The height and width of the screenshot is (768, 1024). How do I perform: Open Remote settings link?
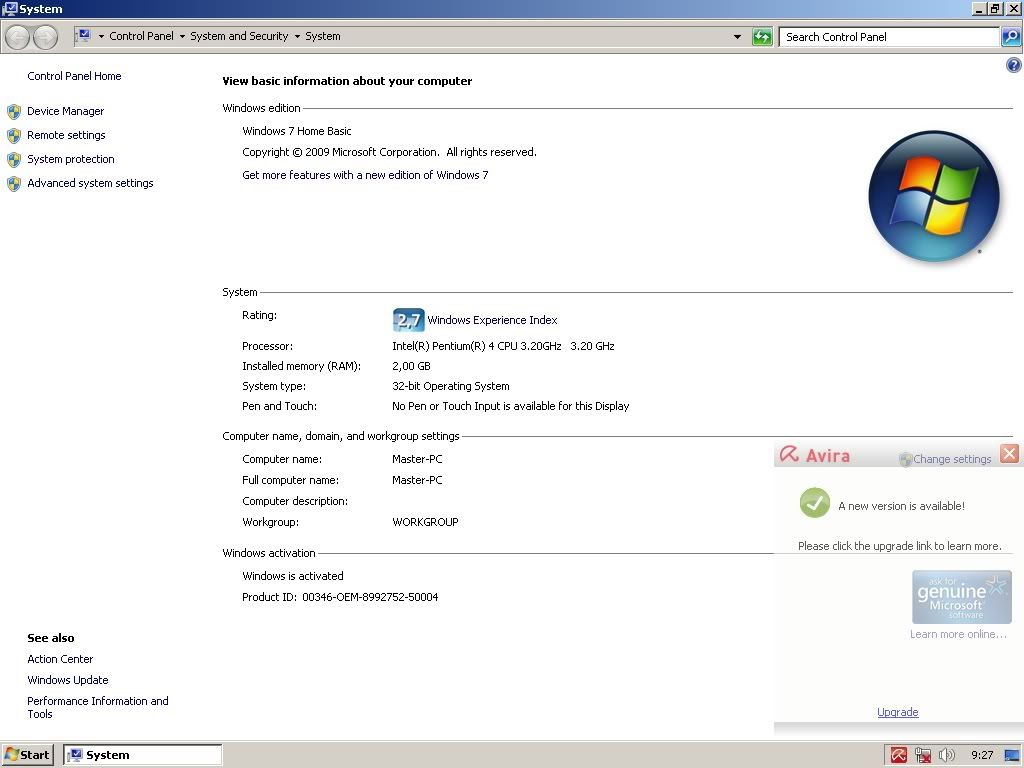(66, 135)
